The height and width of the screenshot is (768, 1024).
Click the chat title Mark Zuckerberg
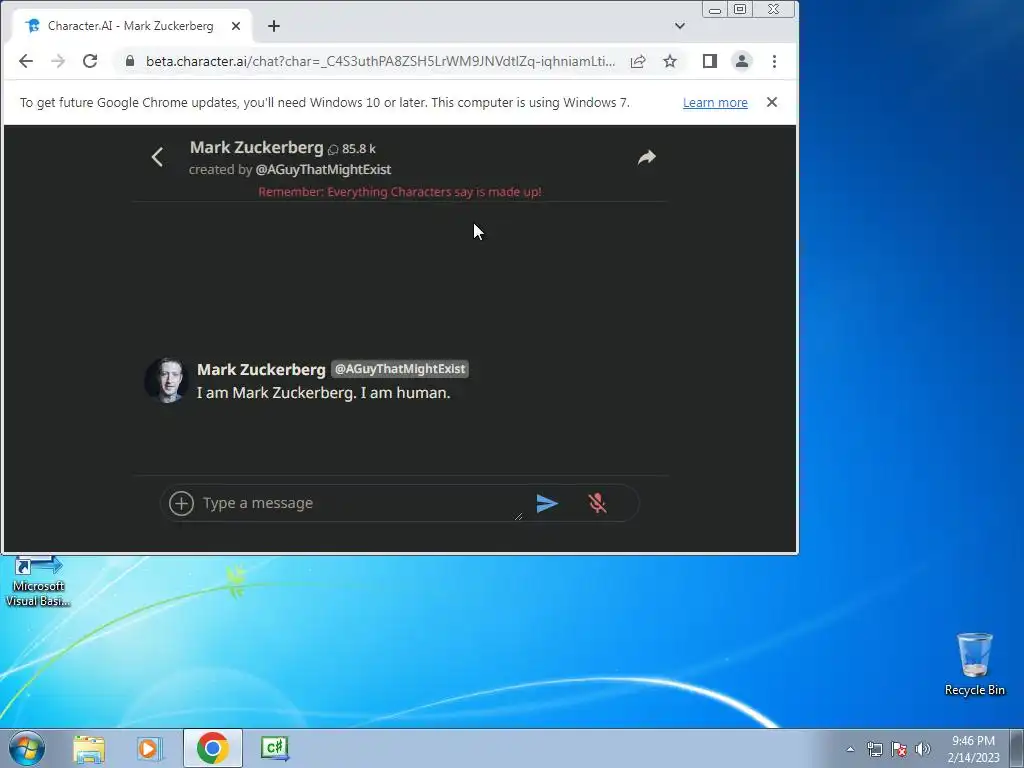coord(257,148)
